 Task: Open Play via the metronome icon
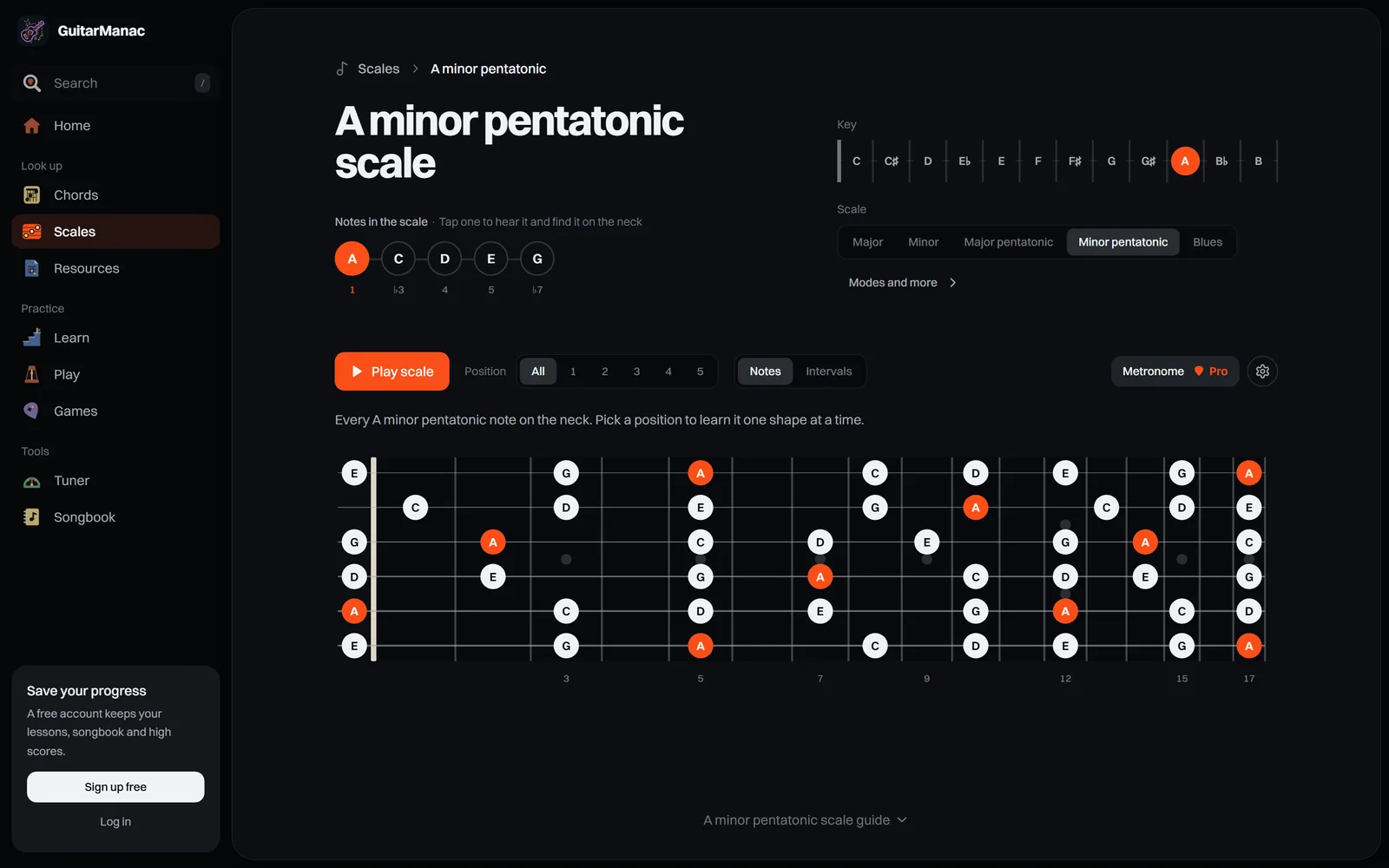coord(32,374)
